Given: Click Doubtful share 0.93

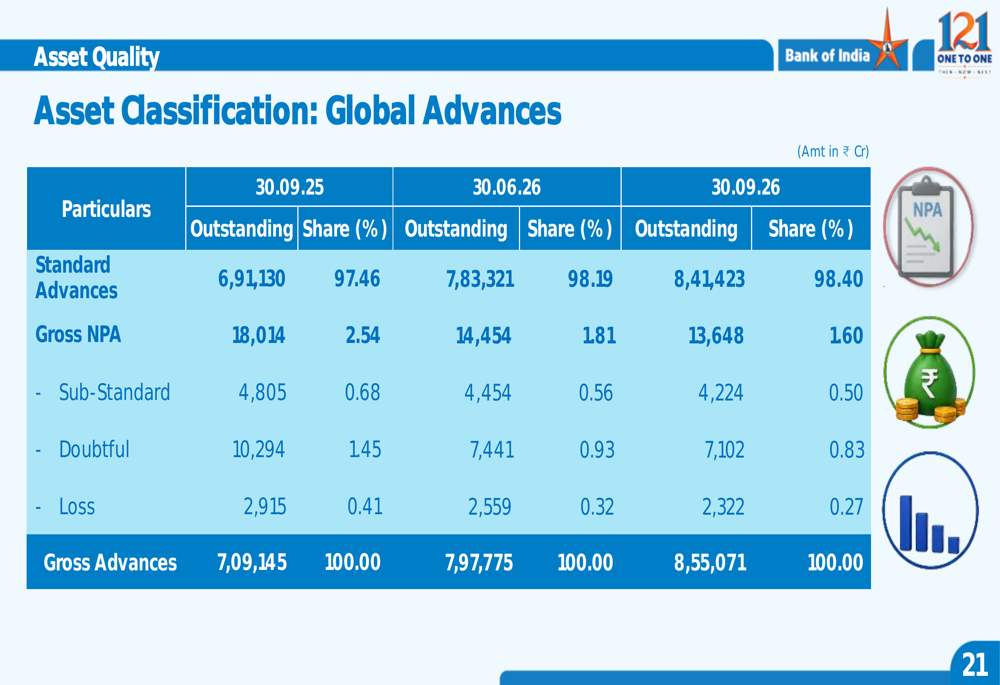Looking at the screenshot, I should pyautogui.click(x=597, y=450).
